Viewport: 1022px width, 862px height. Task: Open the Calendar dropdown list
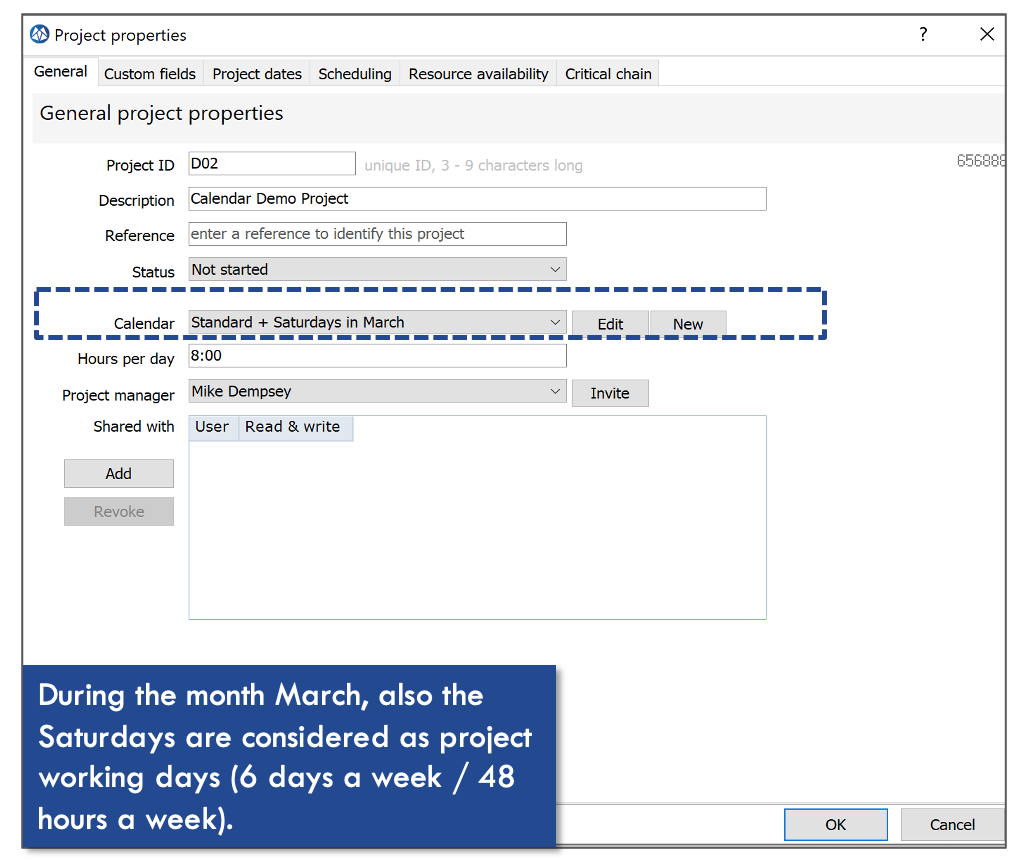377,322
